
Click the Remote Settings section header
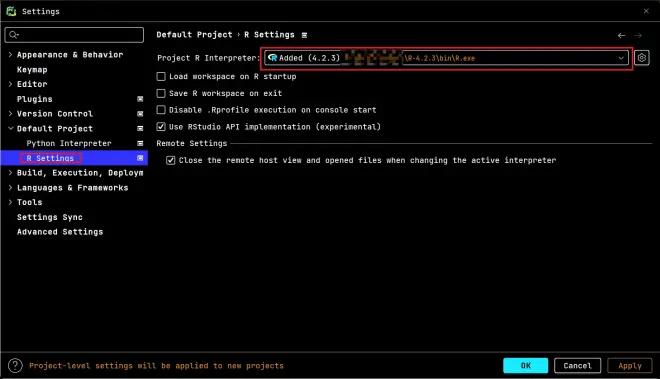pyautogui.click(x=192, y=143)
